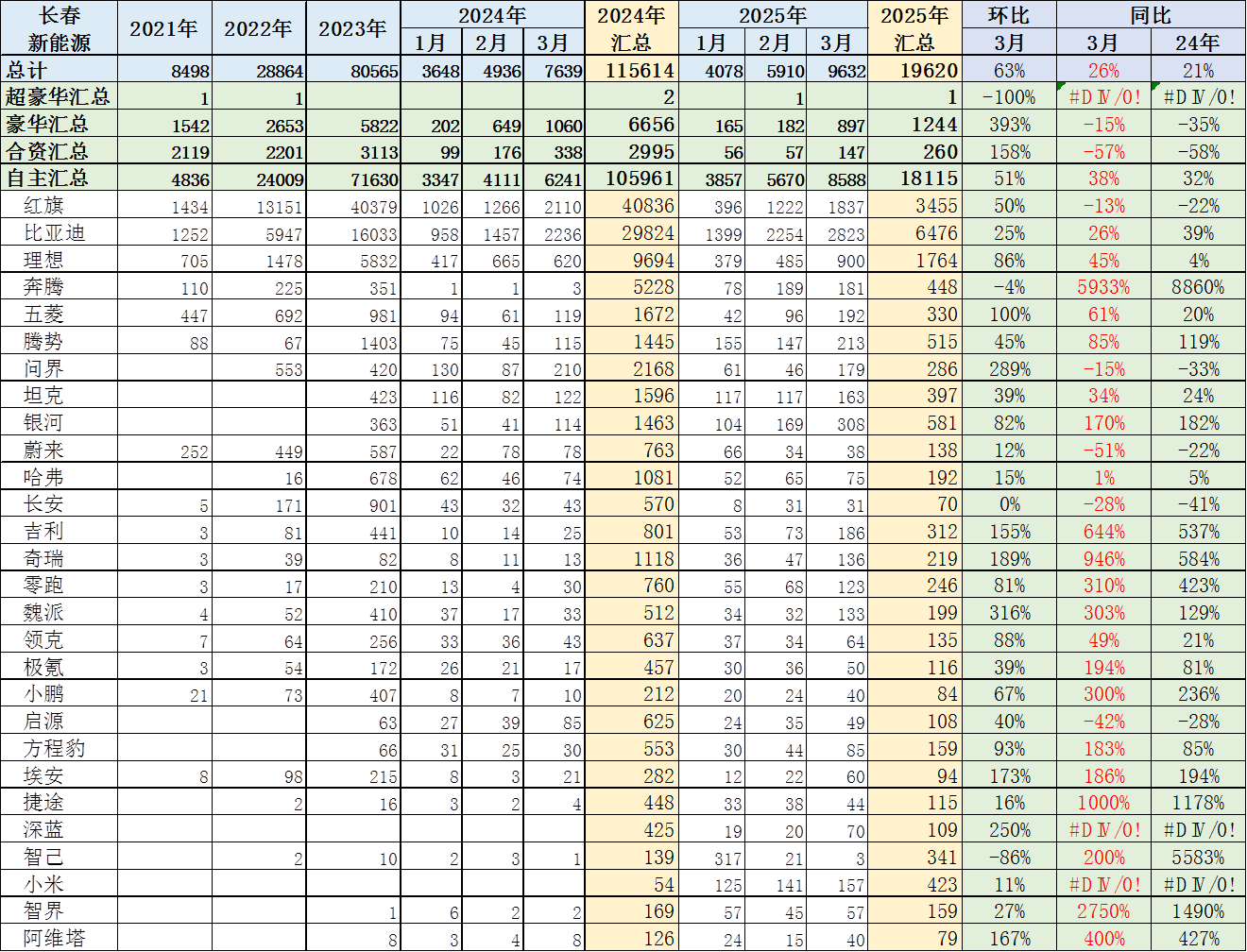Select the red 5933% cell
The width and height of the screenshot is (1247, 952).
[x=1102, y=287]
